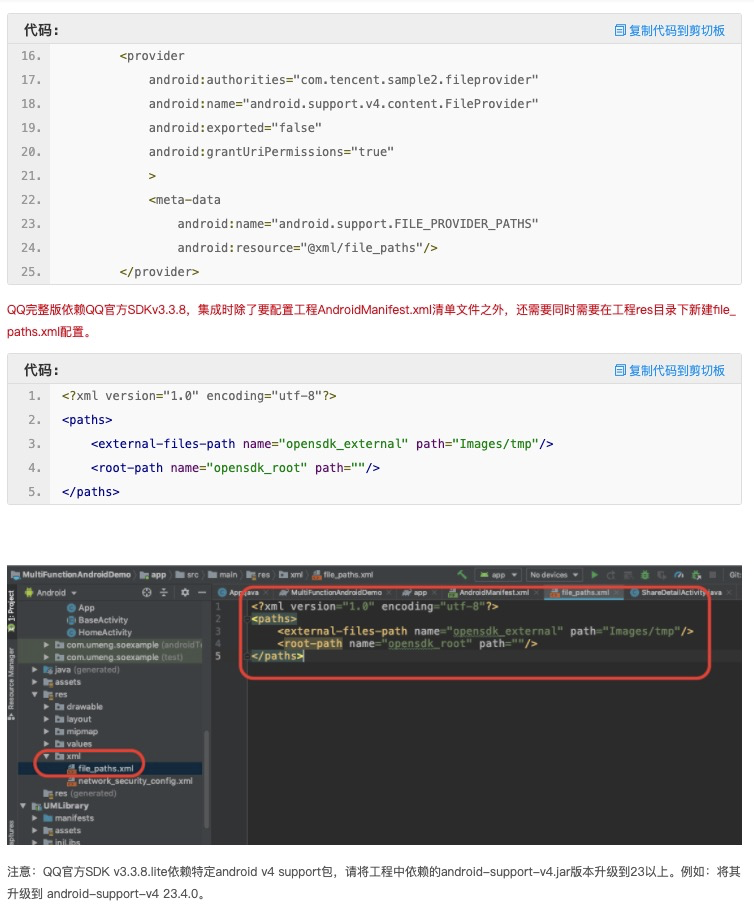Expand the layout folder arrow
This screenshot has width=754, height=909.
(x=46, y=719)
